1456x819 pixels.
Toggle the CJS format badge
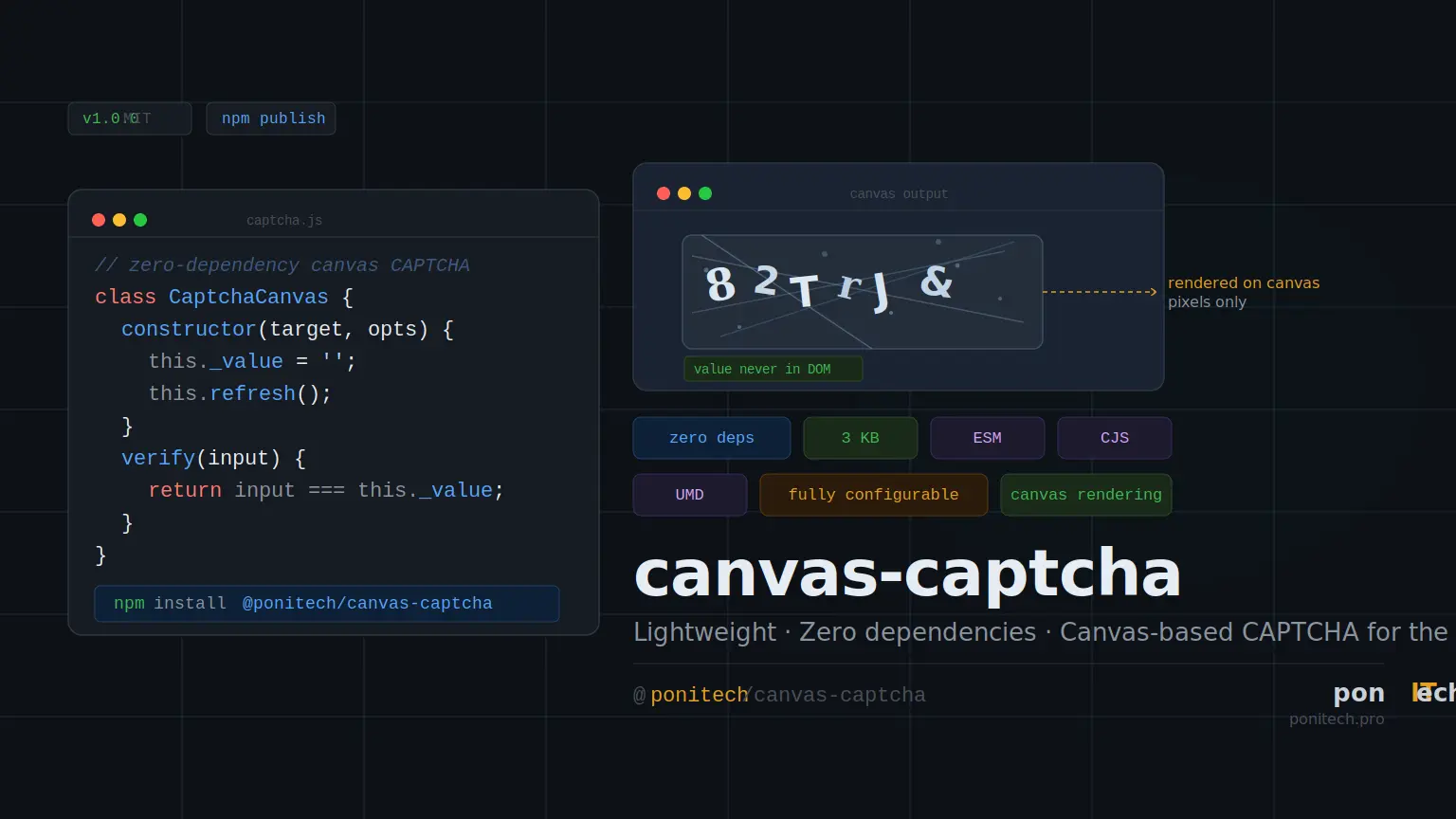(1114, 437)
